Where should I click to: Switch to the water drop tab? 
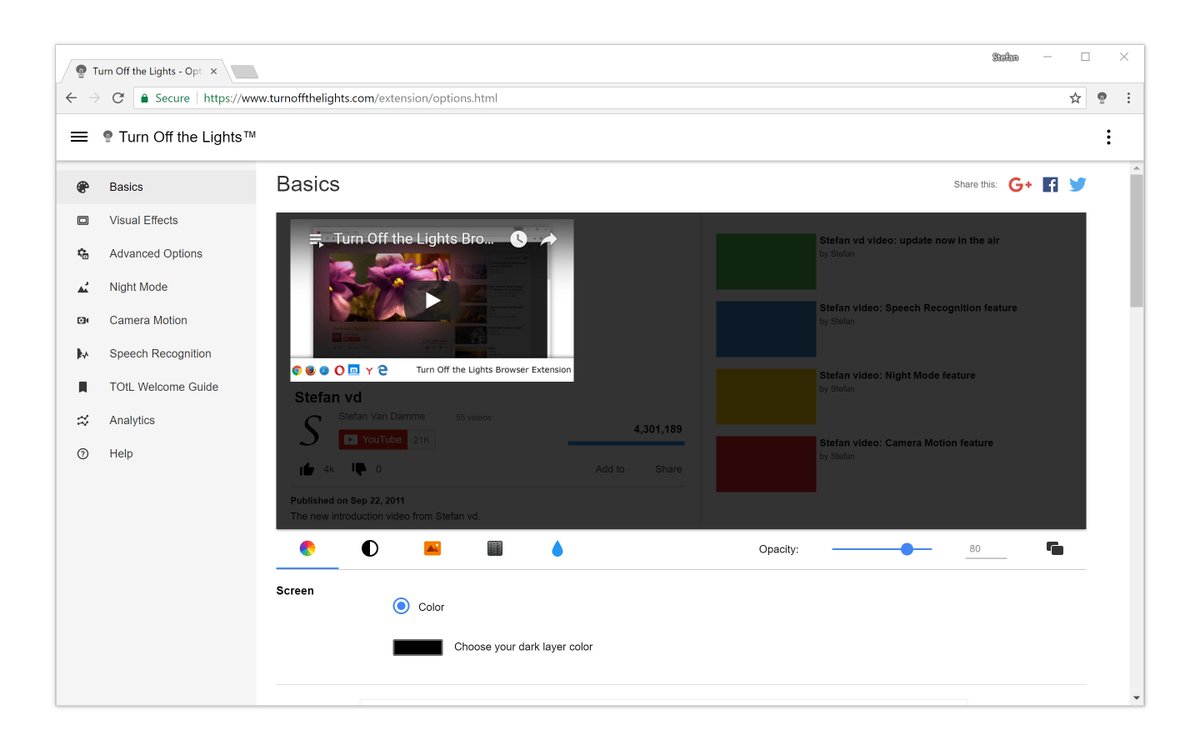[557, 548]
